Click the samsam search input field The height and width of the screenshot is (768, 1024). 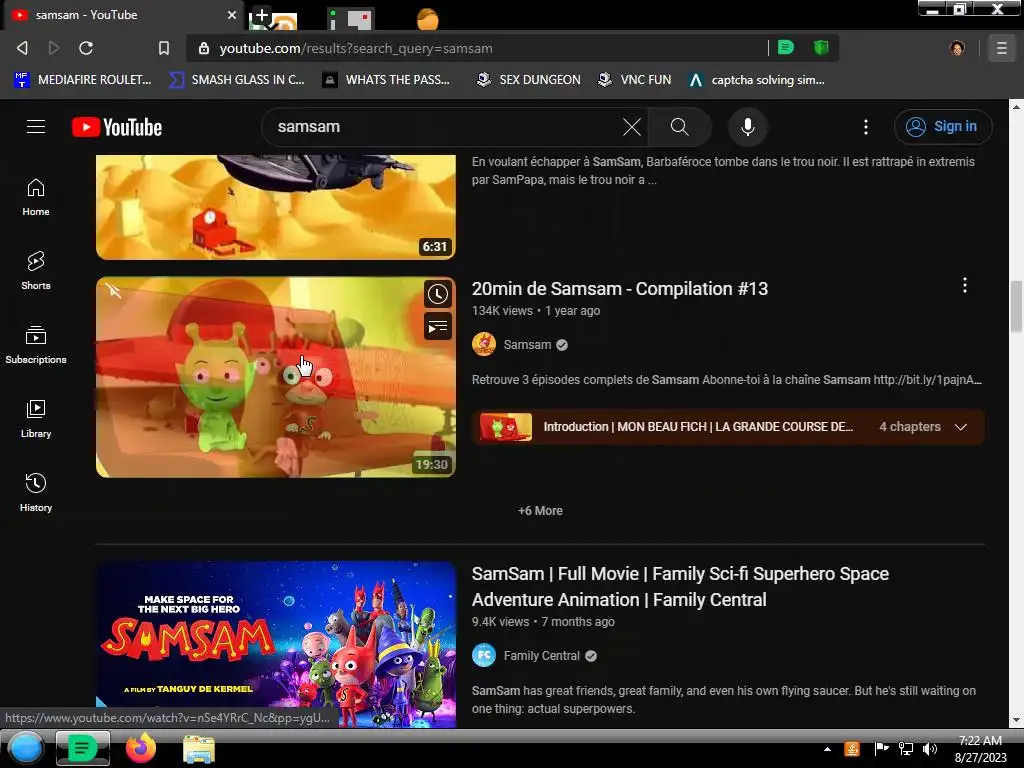(x=444, y=127)
